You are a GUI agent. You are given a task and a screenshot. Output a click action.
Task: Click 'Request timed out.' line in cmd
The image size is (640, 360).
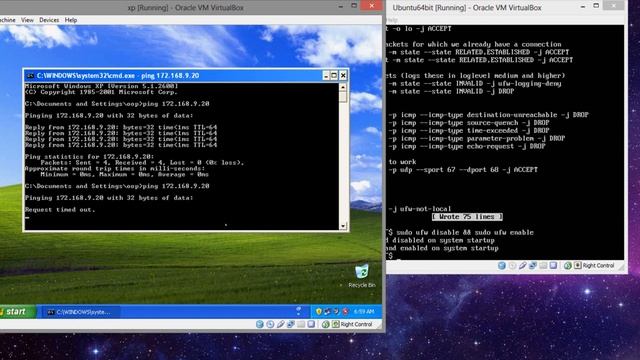pos(60,210)
